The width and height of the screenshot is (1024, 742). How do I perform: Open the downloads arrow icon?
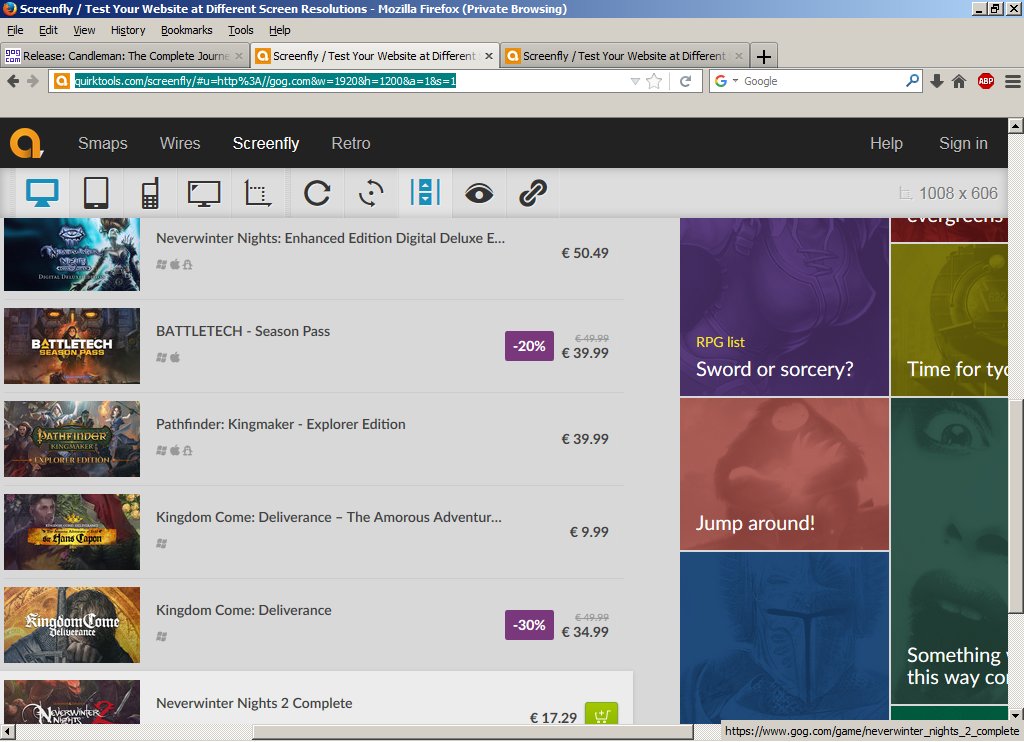pyautogui.click(x=937, y=81)
